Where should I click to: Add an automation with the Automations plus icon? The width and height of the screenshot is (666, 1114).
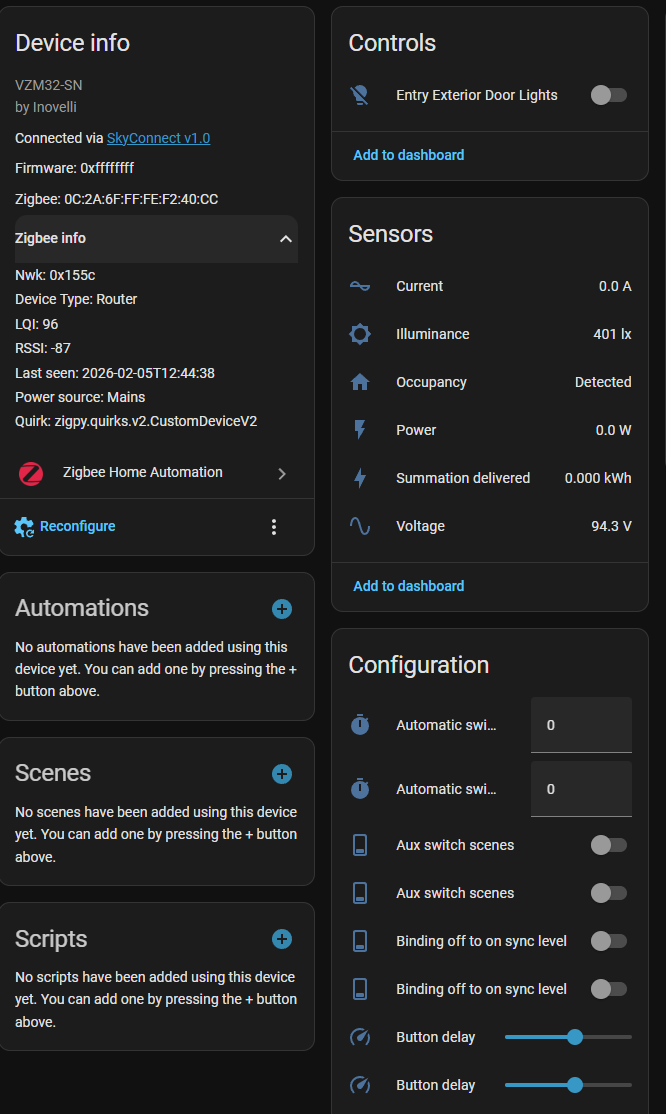tap(282, 609)
